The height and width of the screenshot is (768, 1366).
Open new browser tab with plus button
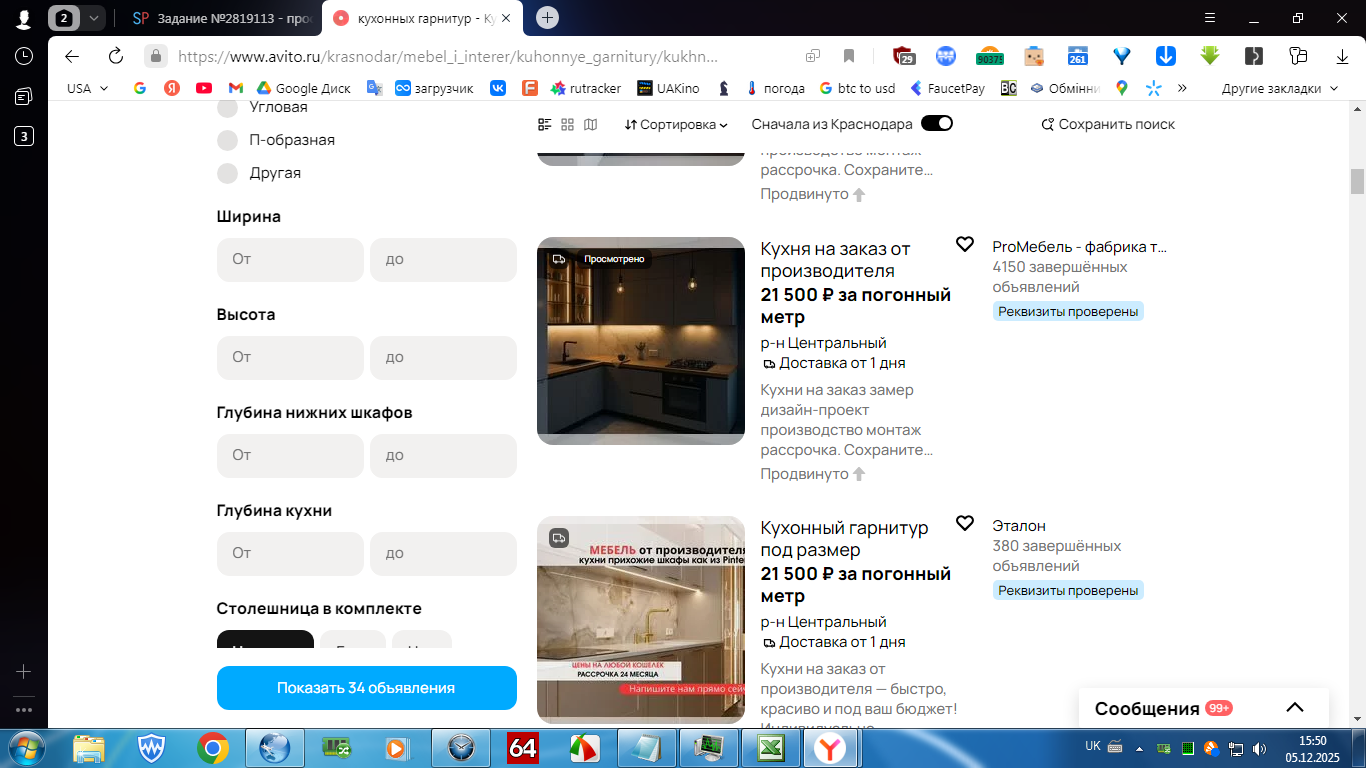[547, 18]
